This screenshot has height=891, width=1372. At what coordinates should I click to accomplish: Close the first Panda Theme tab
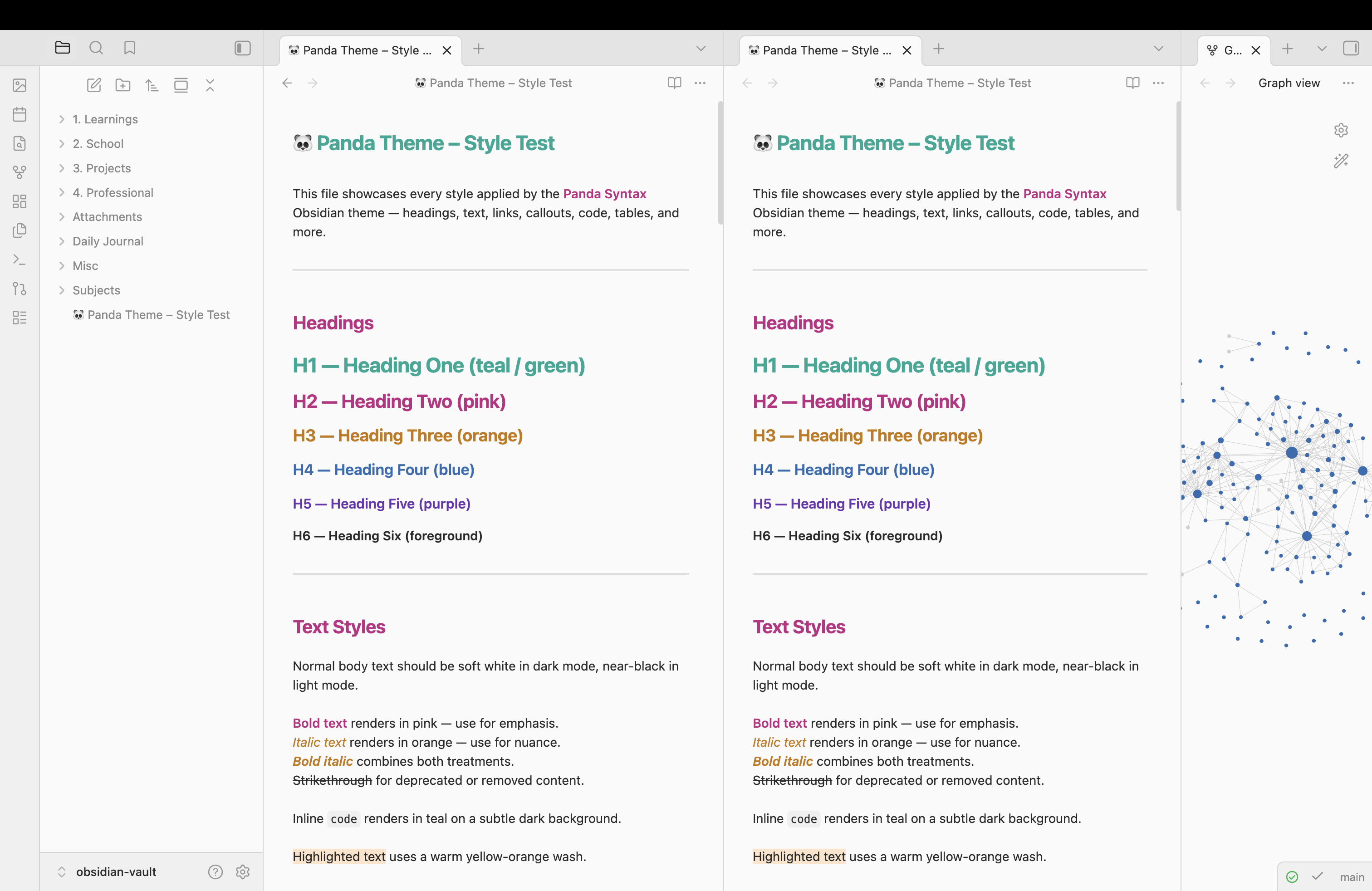[x=447, y=51]
